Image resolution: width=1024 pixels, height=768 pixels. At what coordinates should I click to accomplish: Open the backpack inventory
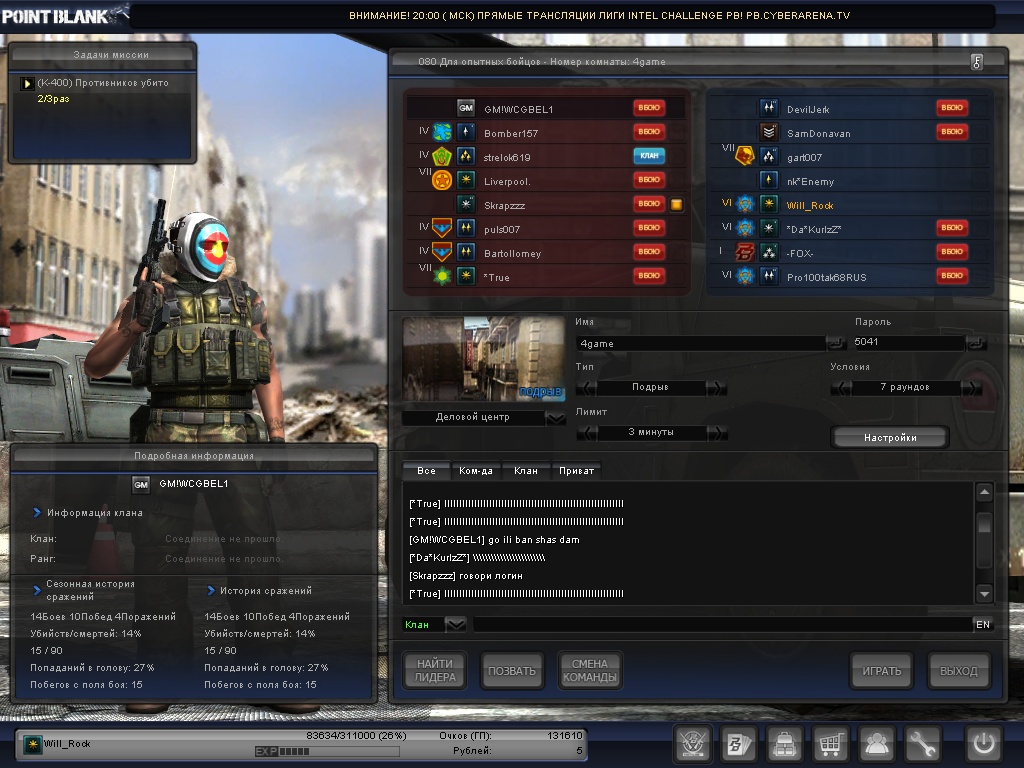pyautogui.click(x=785, y=744)
